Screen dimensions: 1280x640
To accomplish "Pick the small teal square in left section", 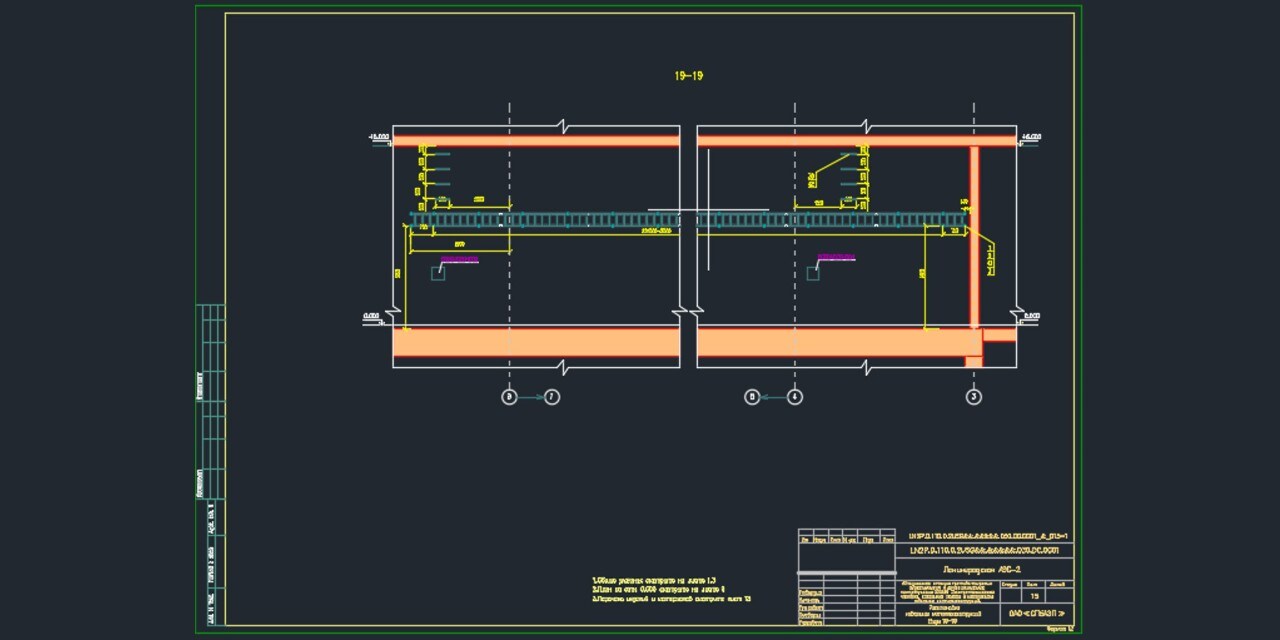I will click(438, 273).
